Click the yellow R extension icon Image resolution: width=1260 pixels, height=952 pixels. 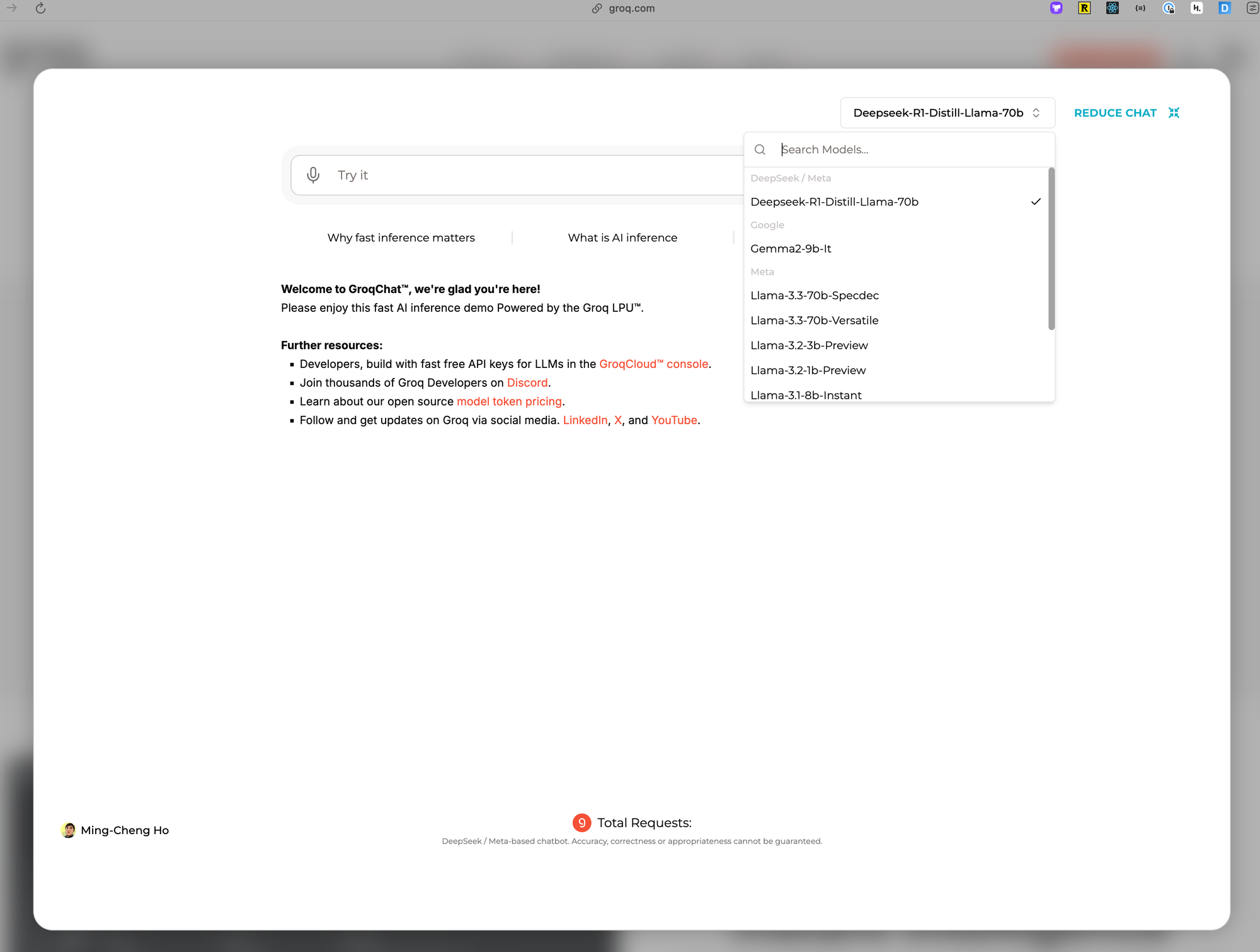point(1084,8)
